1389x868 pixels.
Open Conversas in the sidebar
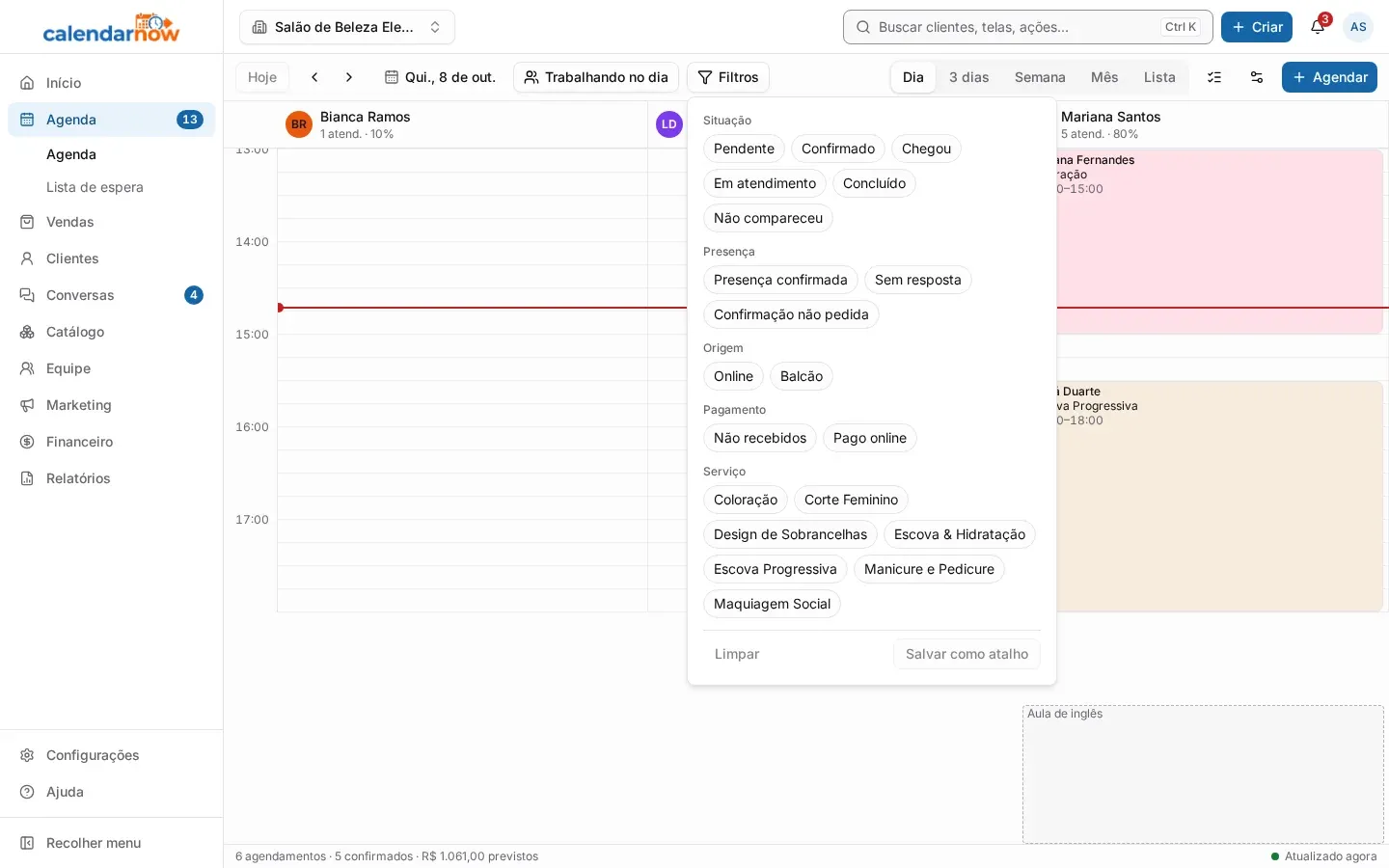111,295
